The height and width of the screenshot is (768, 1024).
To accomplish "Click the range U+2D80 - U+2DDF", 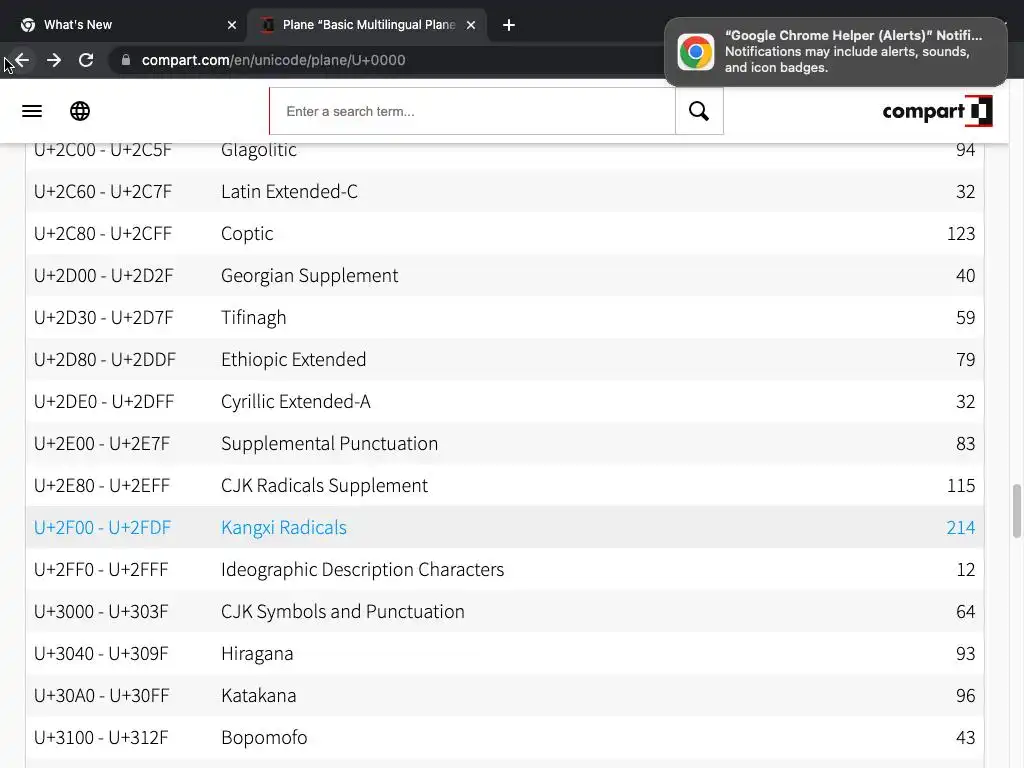I will coord(104,359).
